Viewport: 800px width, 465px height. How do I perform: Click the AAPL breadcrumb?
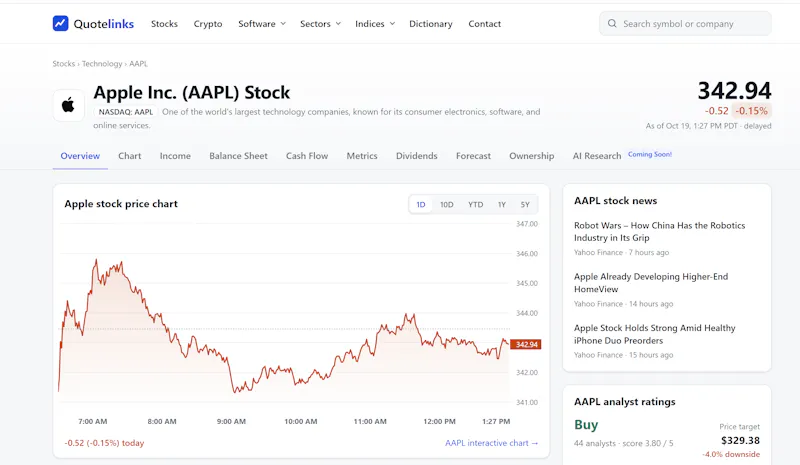(138, 64)
